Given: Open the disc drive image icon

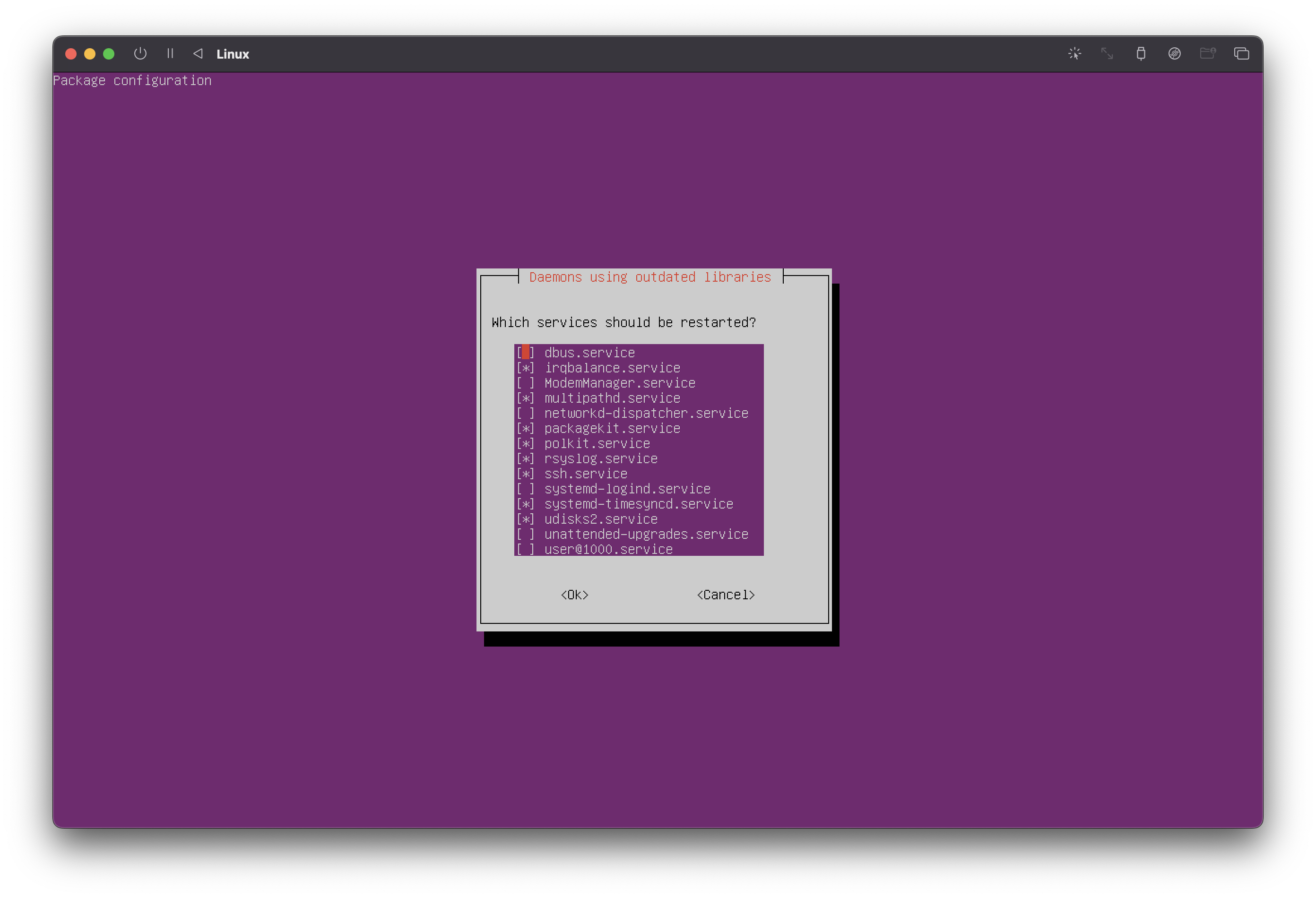Looking at the screenshot, I should coord(1174,54).
